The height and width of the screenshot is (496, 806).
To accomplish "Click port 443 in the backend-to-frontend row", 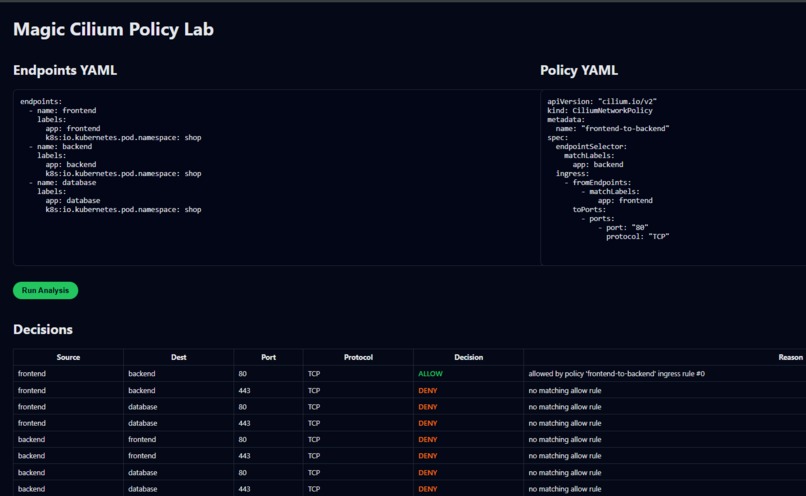I will (x=244, y=456).
